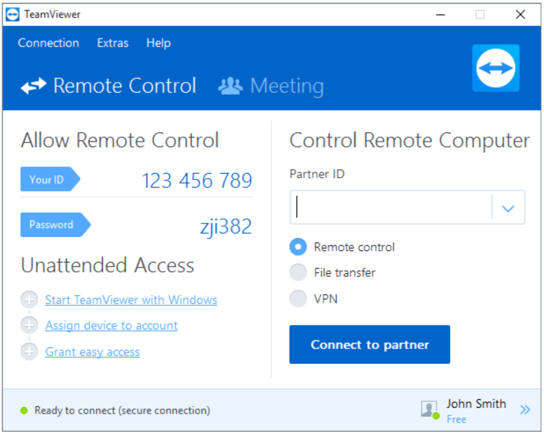The width and height of the screenshot is (544, 435).
Task: Click the Remote Control double-arrow icon
Action: tap(33, 86)
